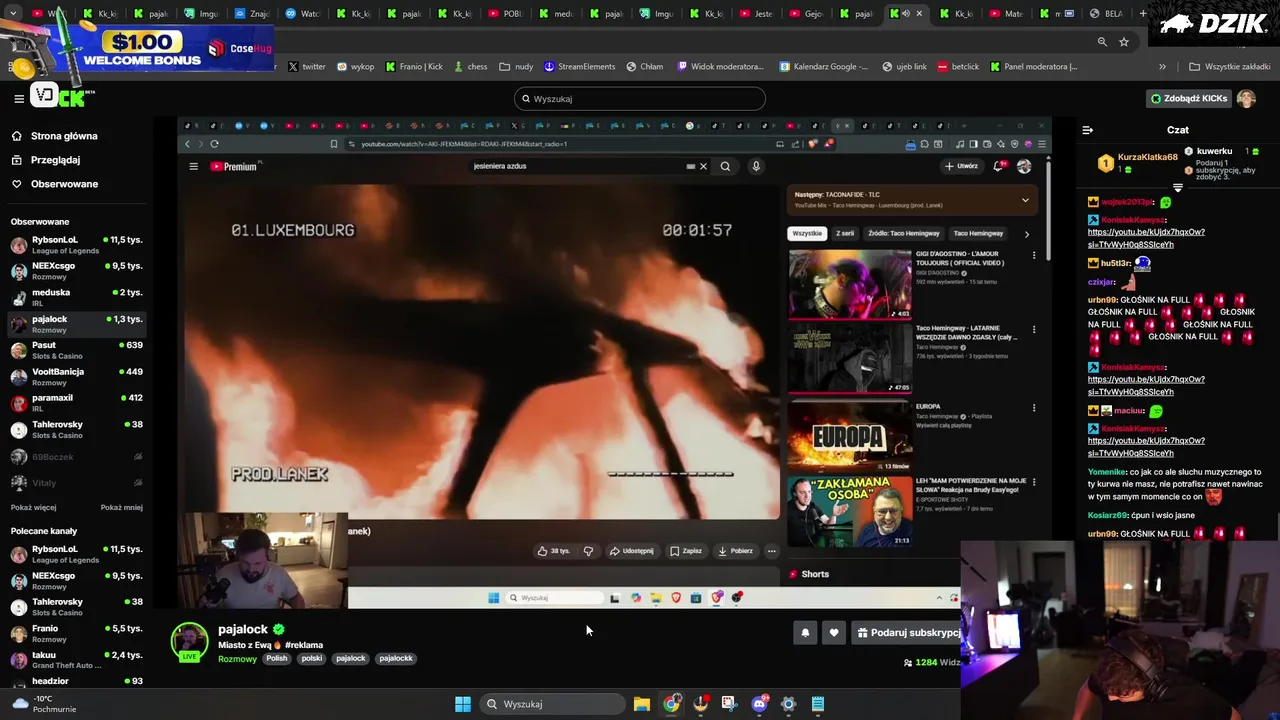Click the Zdobądź KICKs button
1280x720 pixels.
coord(1189,99)
